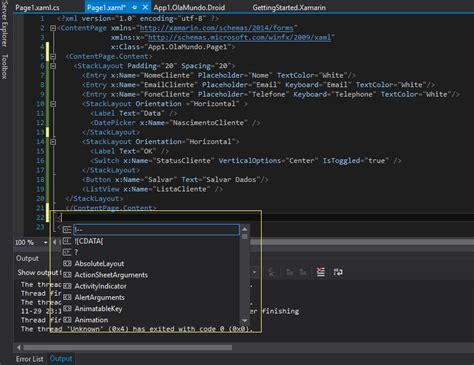Viewport: 474px width, 365px height.
Task: Click the Output panel title
Action: (x=27, y=258)
